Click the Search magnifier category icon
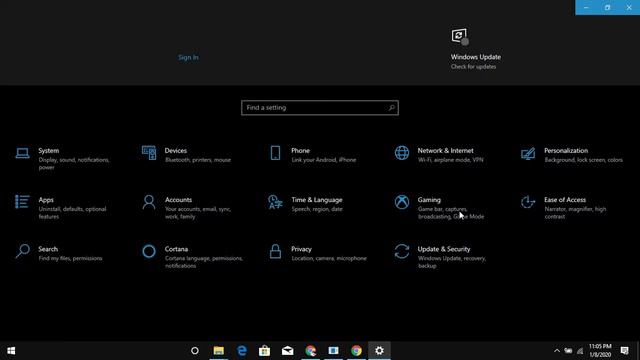Viewport: 640px width, 360px height. coord(22,251)
